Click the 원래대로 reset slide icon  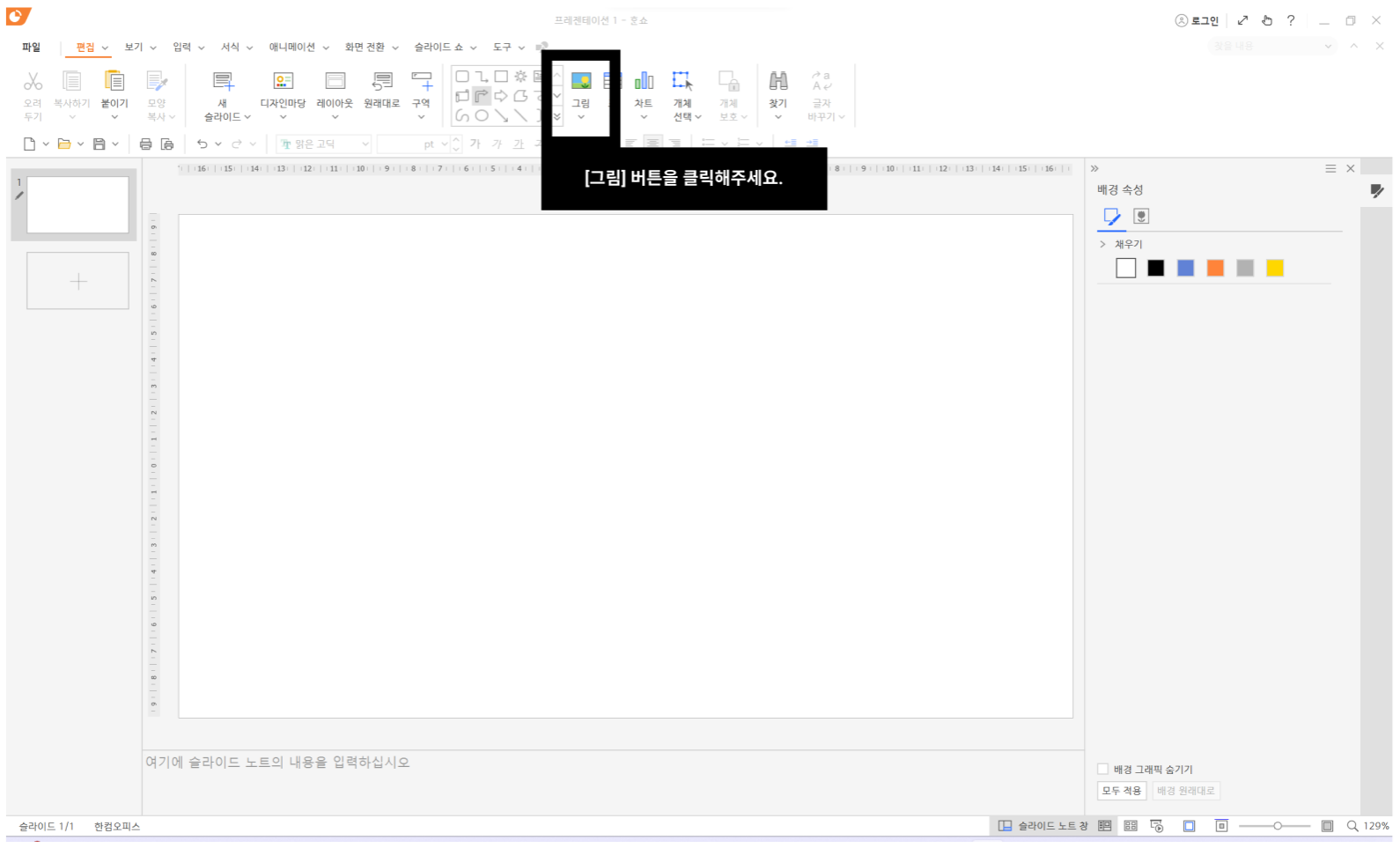382,81
